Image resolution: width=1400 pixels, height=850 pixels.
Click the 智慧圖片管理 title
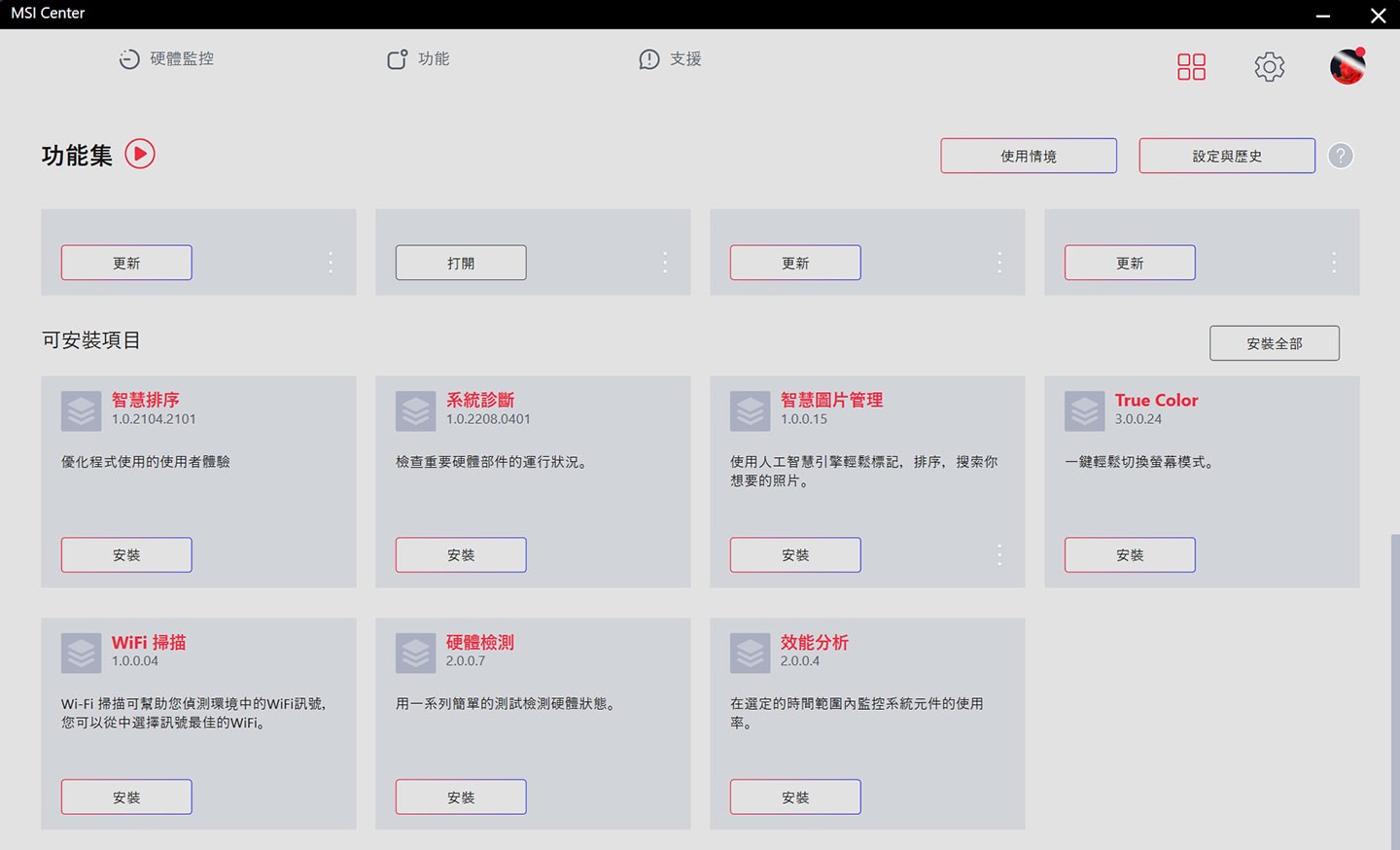[832, 400]
